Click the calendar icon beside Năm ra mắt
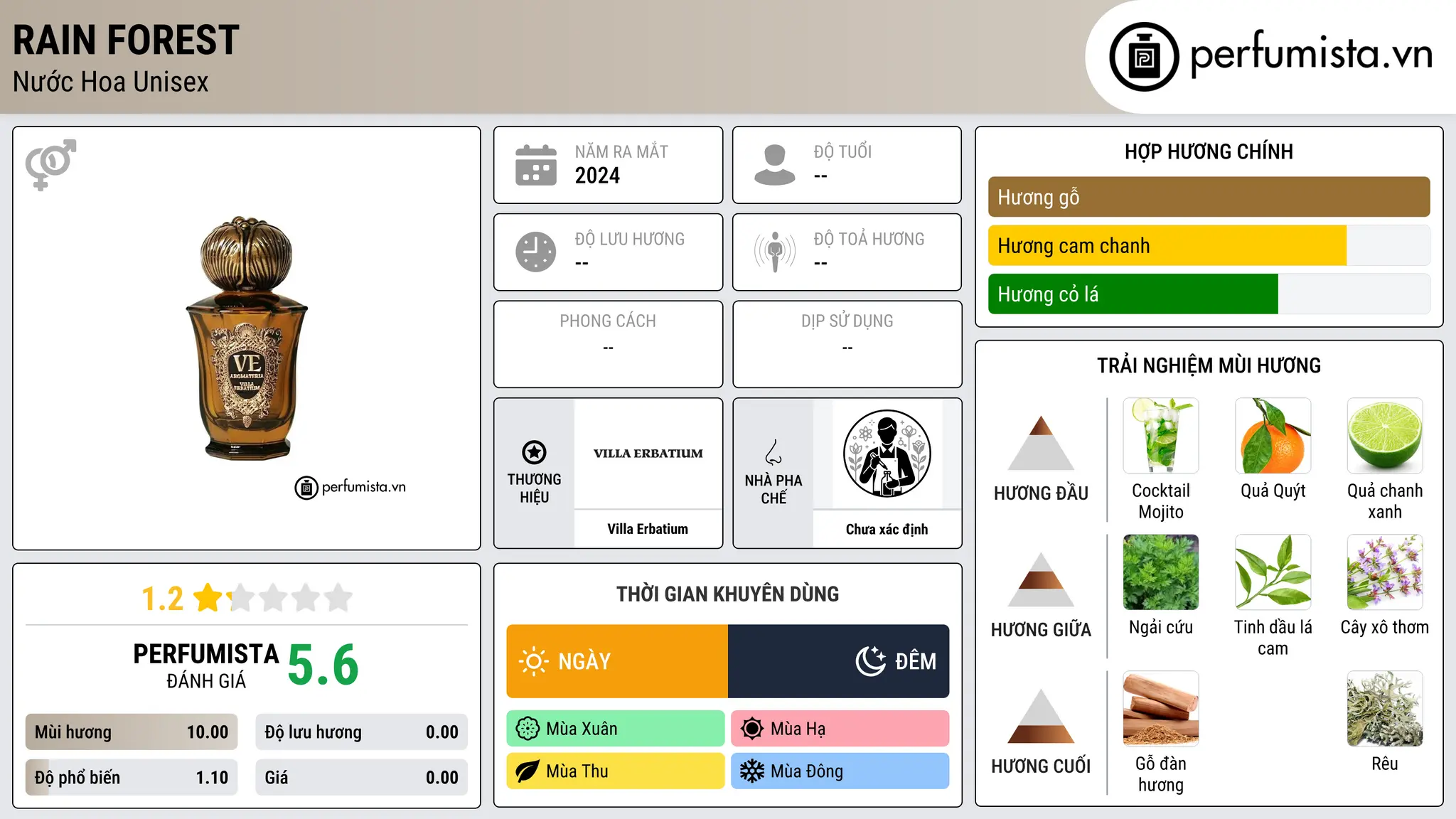 point(536,165)
